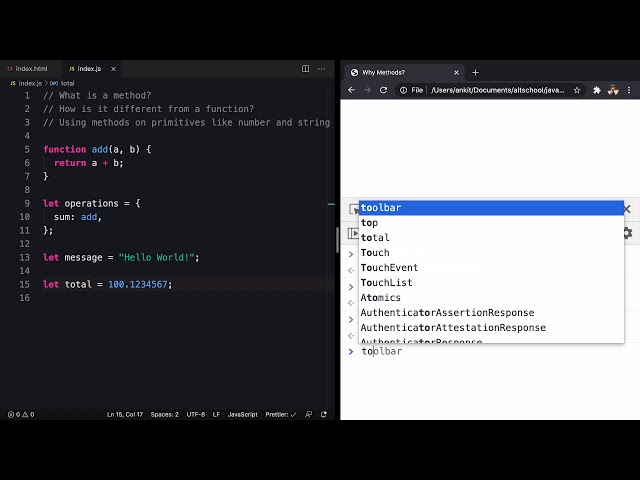The width and height of the screenshot is (640, 480).
Task: Open index.js breadcrumb item
Action: point(26,83)
